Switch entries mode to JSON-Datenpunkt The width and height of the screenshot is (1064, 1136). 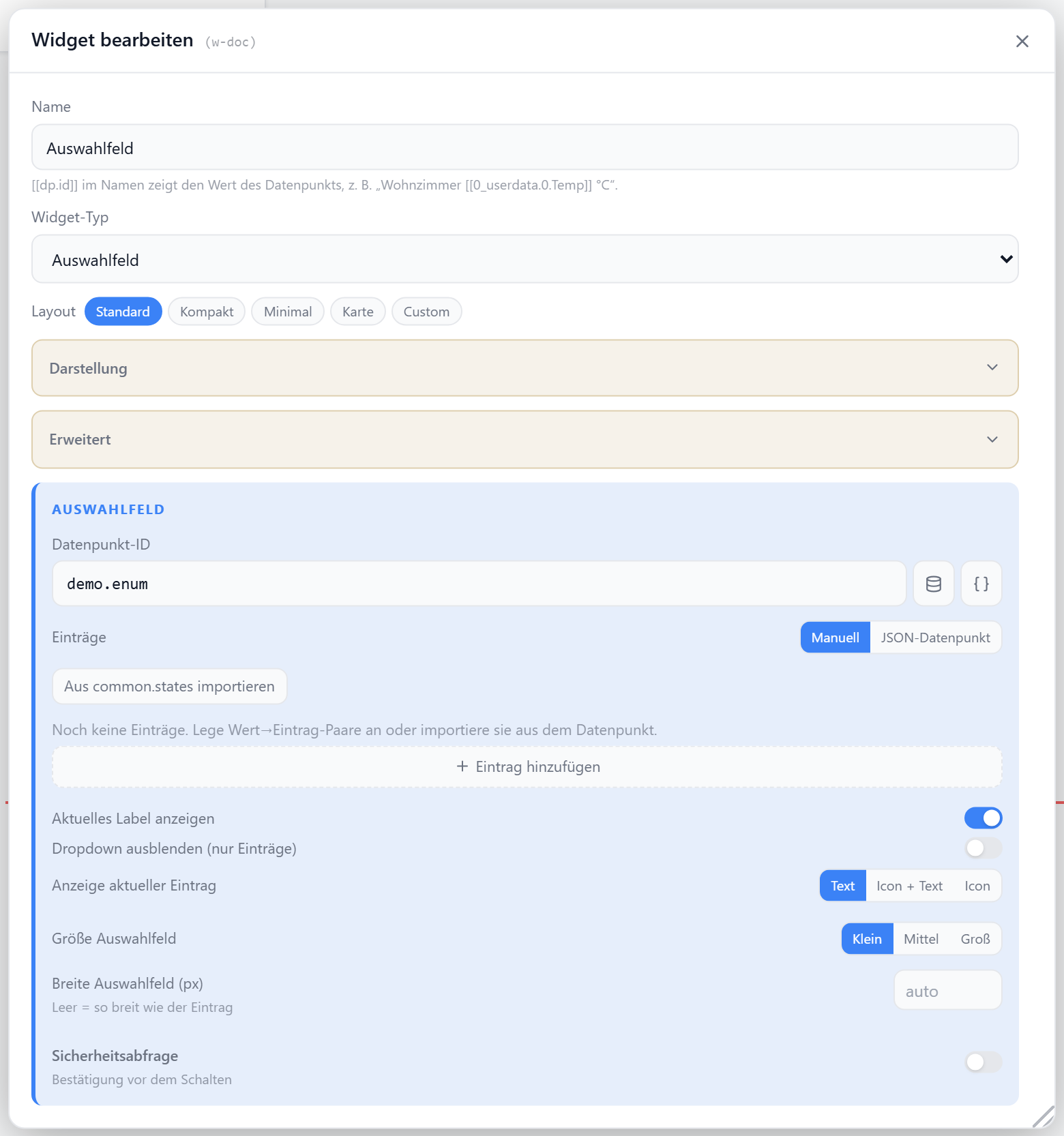[x=935, y=638]
